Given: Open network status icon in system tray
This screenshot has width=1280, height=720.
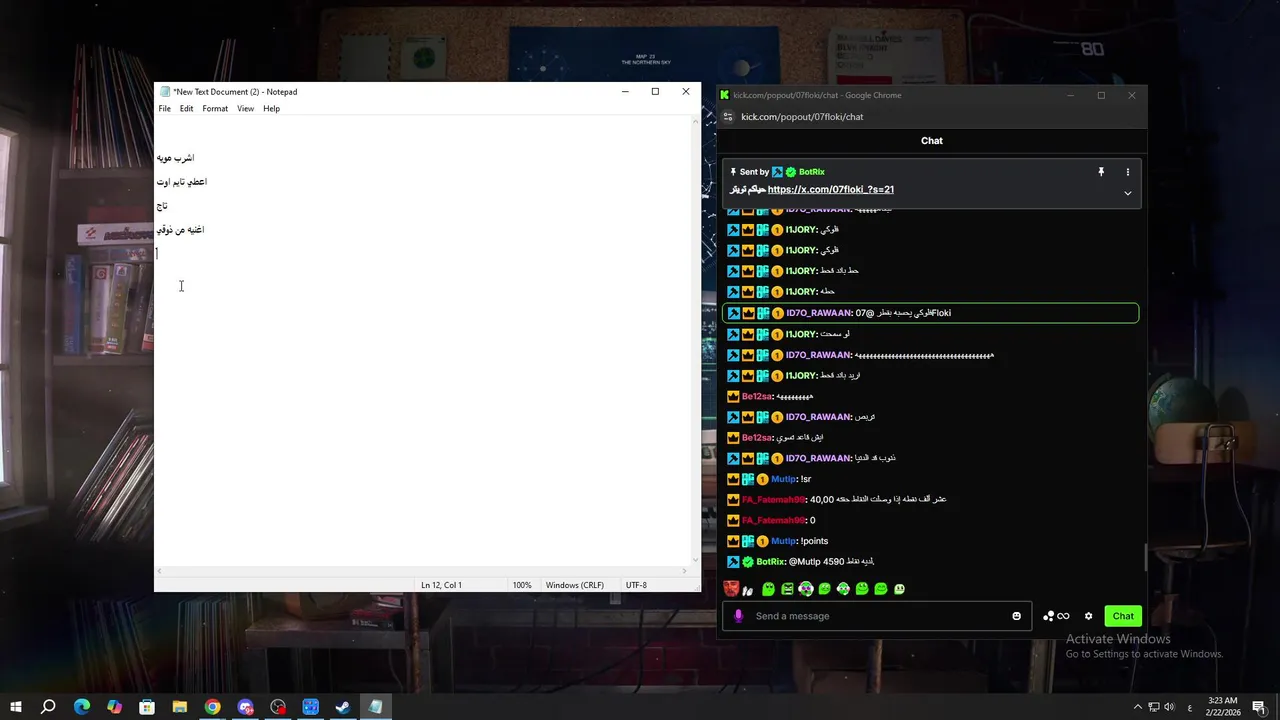Looking at the screenshot, I should point(1153,707).
